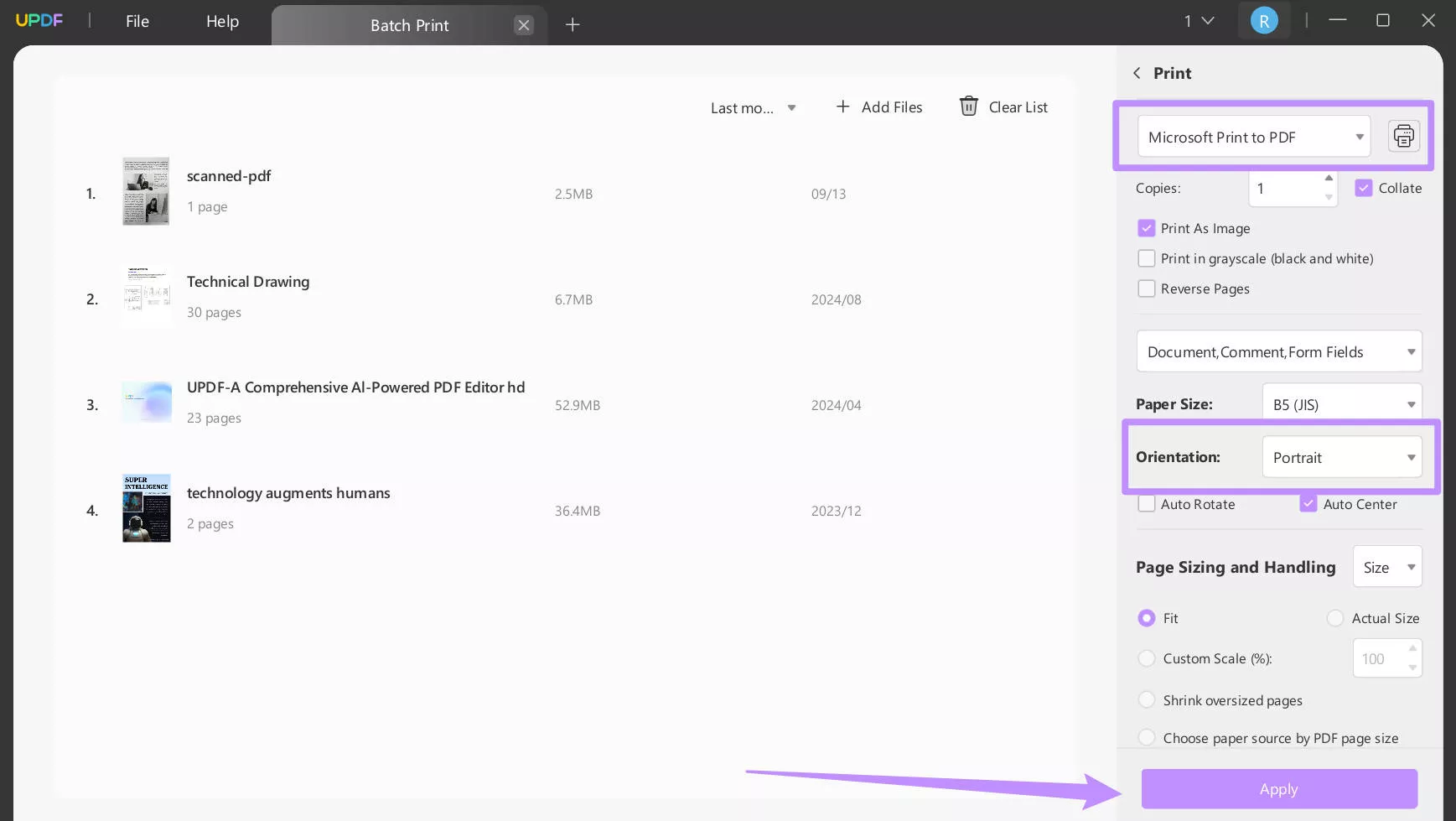Select Custom Scale (%) radio button
The width and height of the screenshot is (1456, 821).
pos(1147,658)
